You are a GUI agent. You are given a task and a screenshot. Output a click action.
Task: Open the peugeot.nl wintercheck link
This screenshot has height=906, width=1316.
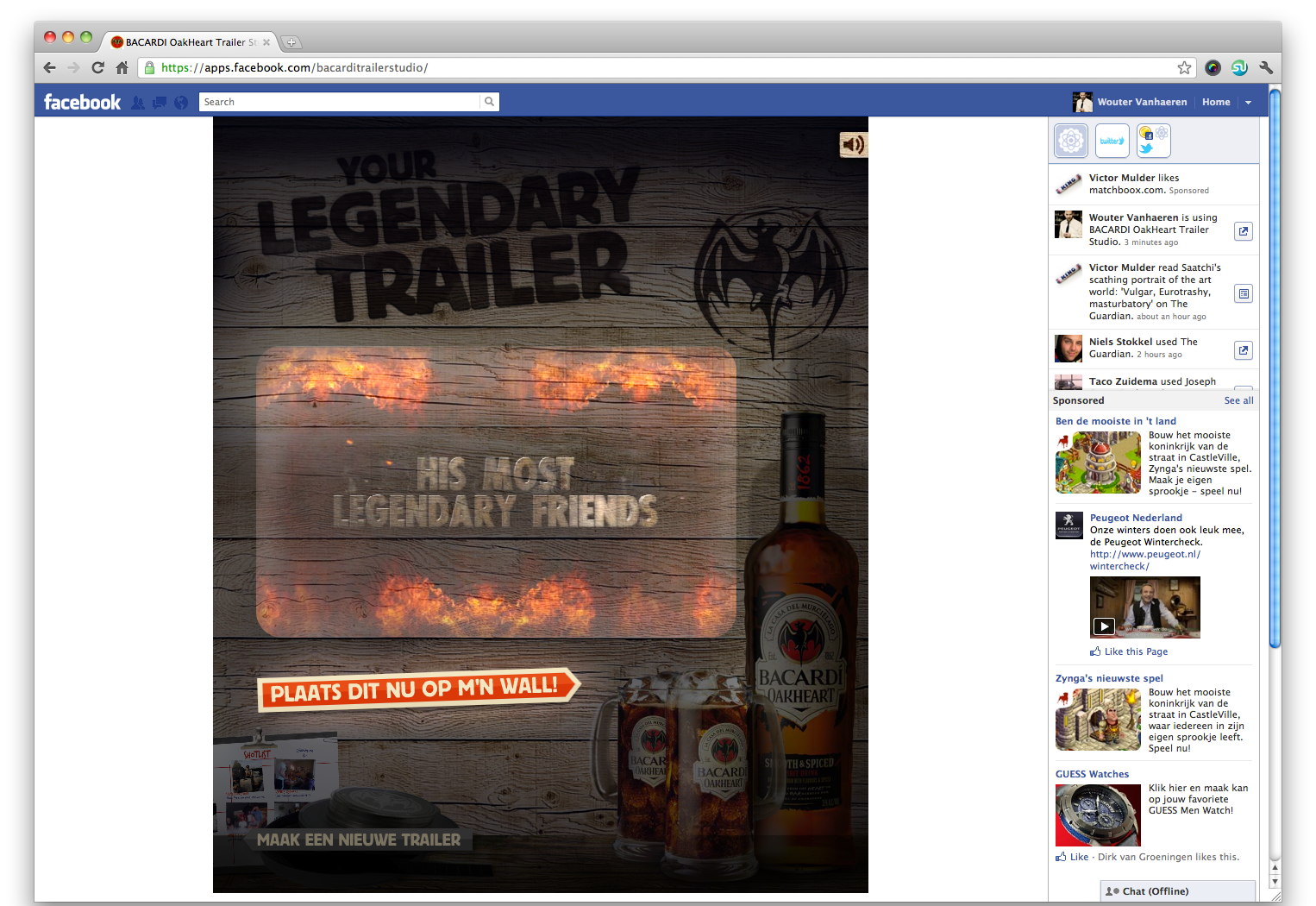(x=1144, y=560)
